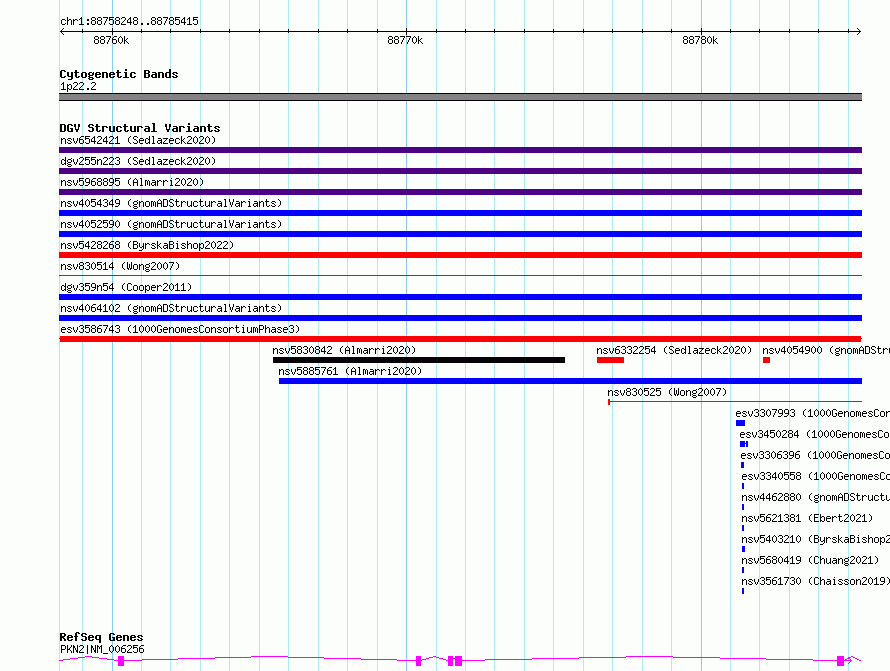890x671 pixels.
Task: Open the nsv3561730 (Chaisson2019) label
Action: click(x=816, y=581)
